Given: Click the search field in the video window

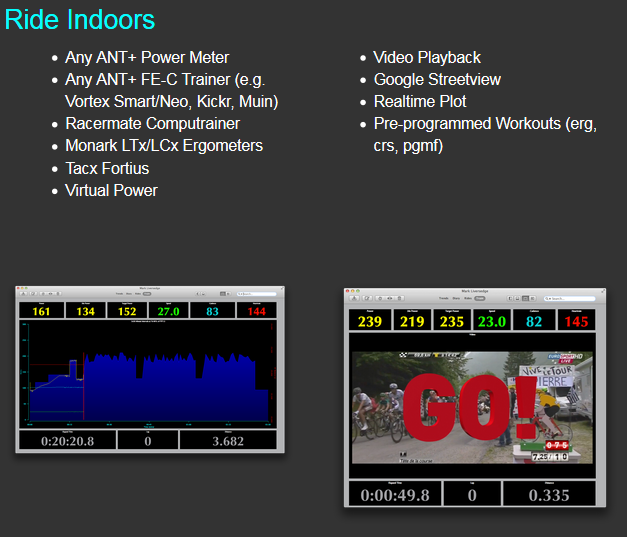Looking at the screenshot, I should coord(570,298).
